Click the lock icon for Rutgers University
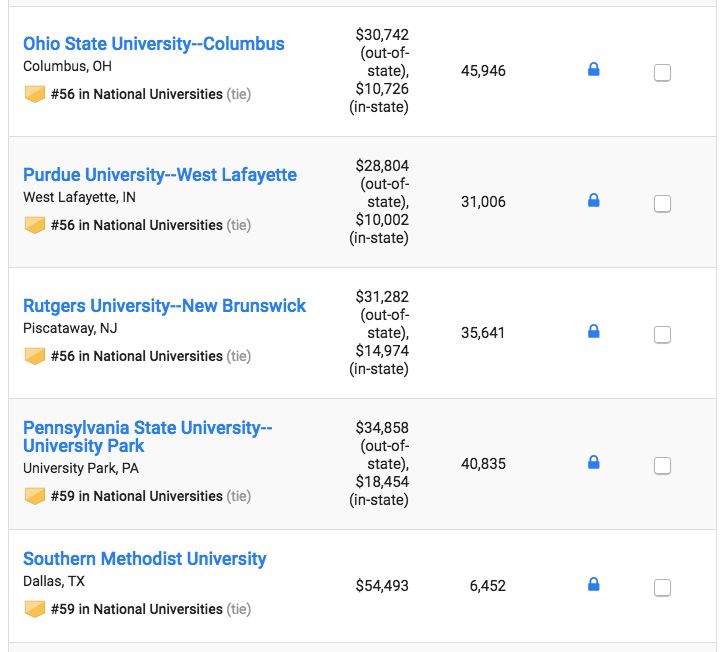The height and width of the screenshot is (652, 724). (x=593, y=332)
